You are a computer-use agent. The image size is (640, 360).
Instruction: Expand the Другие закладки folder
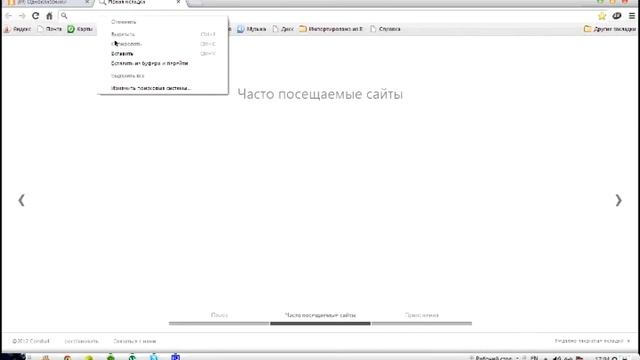[610, 29]
